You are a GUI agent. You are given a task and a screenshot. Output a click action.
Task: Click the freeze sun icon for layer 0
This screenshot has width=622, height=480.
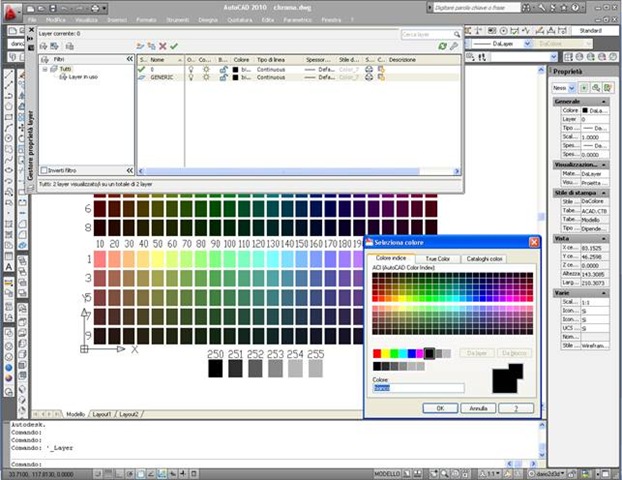click(x=206, y=69)
